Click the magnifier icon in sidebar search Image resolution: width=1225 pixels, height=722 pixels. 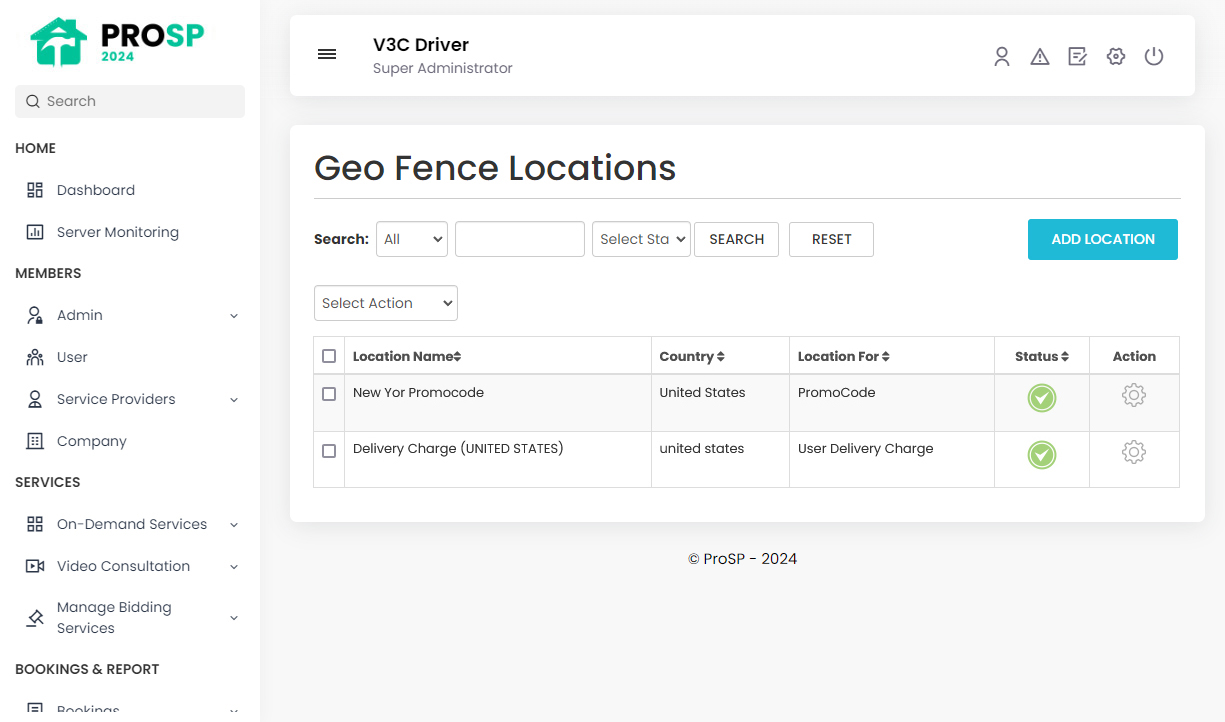click(33, 101)
